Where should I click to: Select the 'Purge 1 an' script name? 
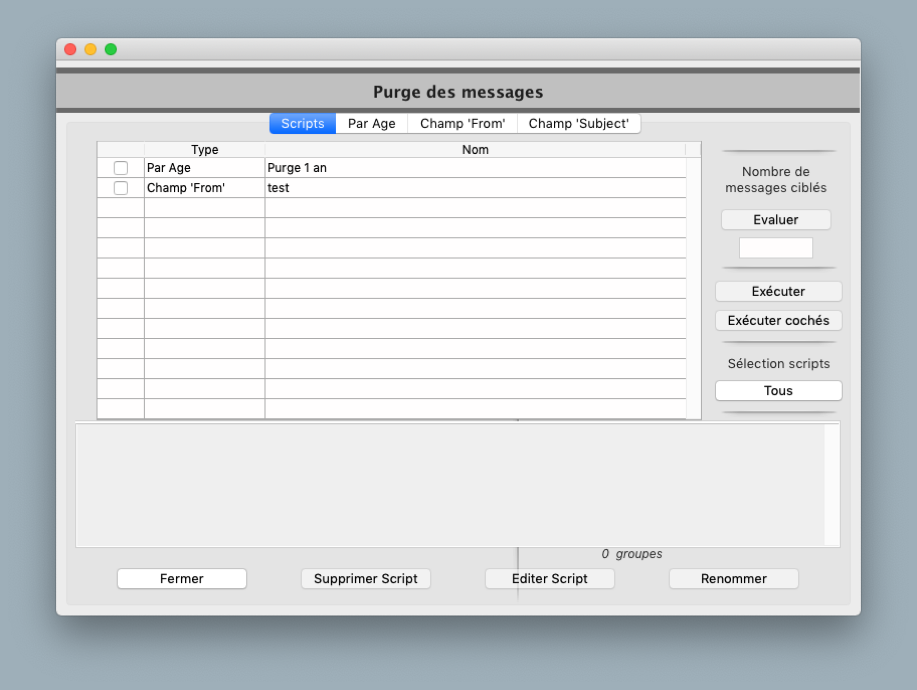[x=297, y=168]
